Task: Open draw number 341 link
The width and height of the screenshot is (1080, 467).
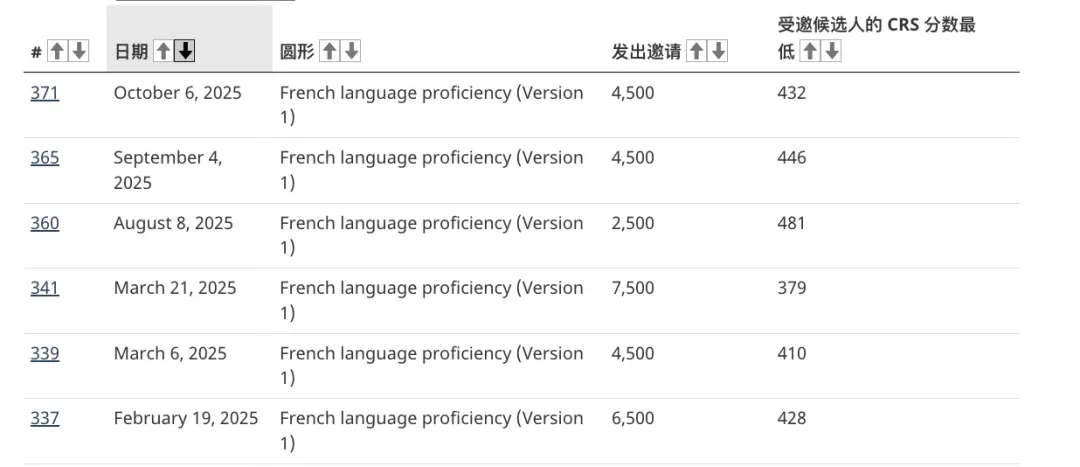Action: pos(44,288)
